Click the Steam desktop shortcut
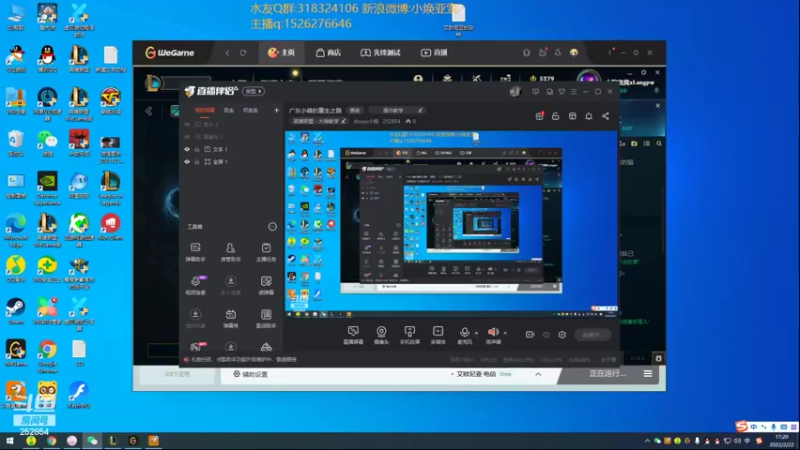The width and height of the screenshot is (800, 450). [x=16, y=311]
